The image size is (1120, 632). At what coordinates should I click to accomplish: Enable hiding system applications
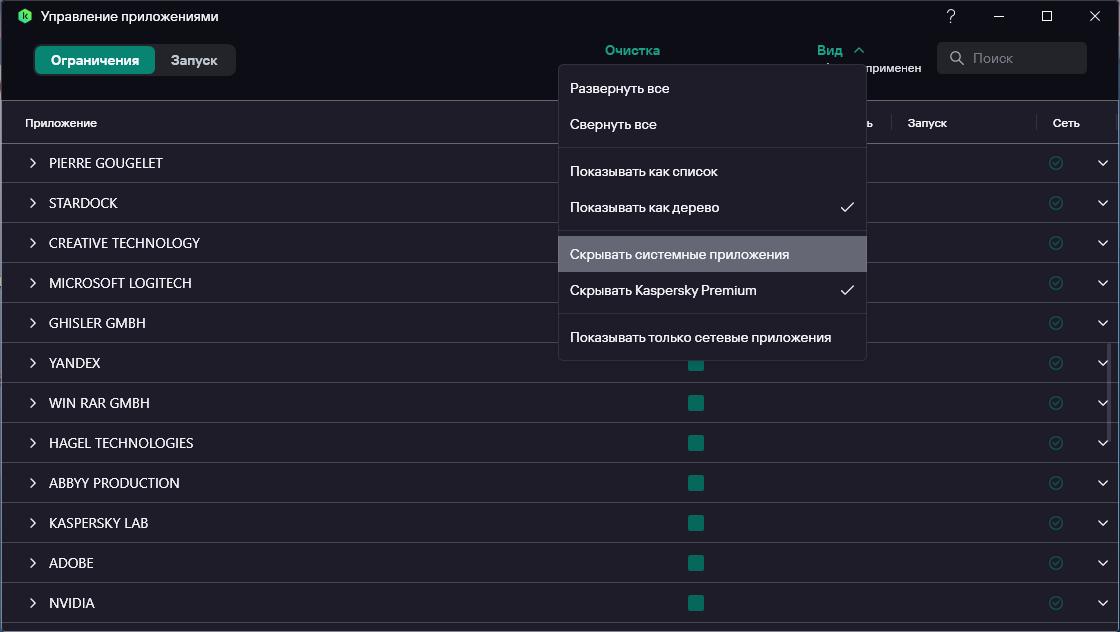(x=680, y=254)
